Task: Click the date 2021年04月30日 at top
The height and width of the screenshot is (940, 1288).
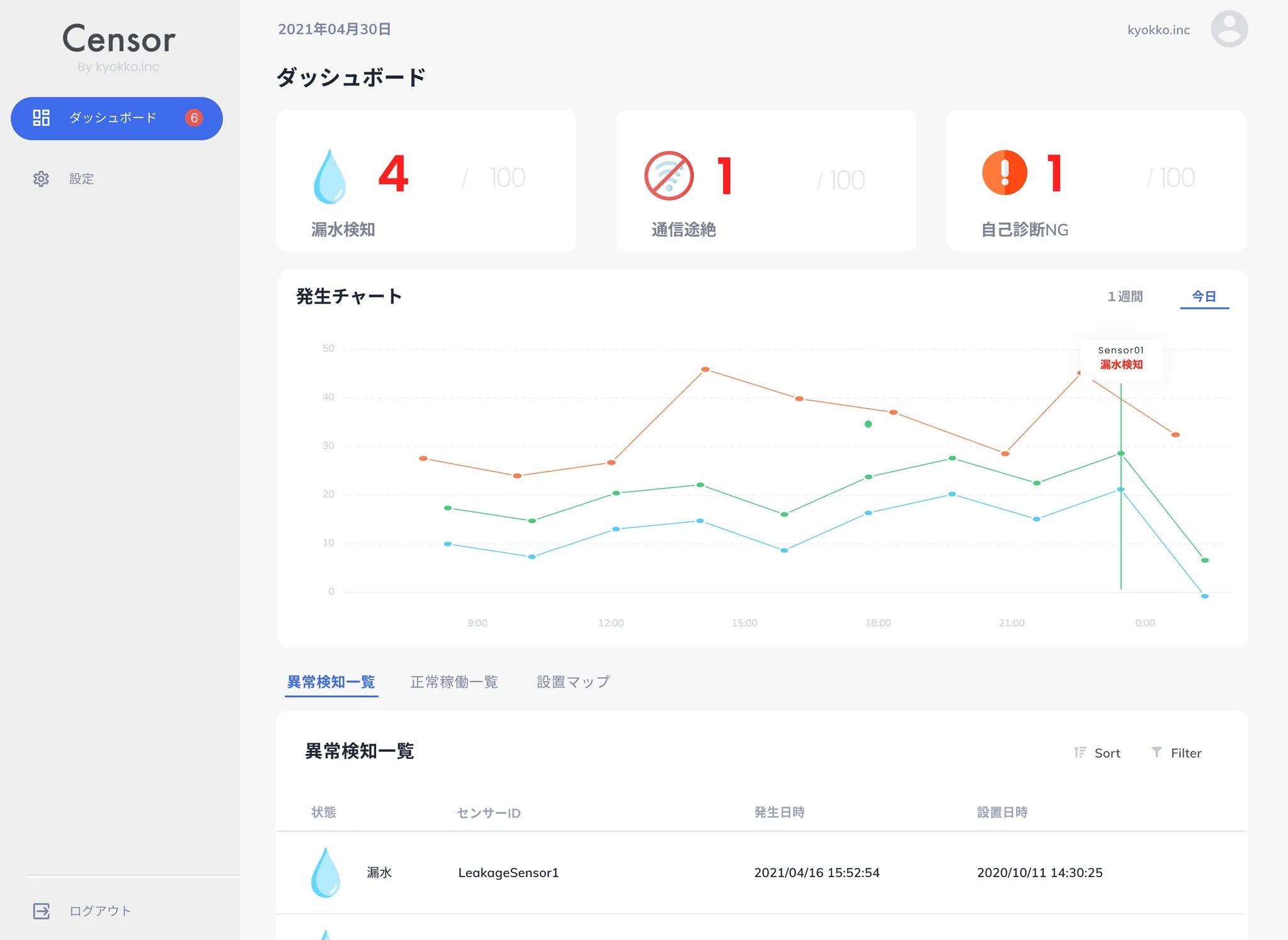Action: pos(335,29)
